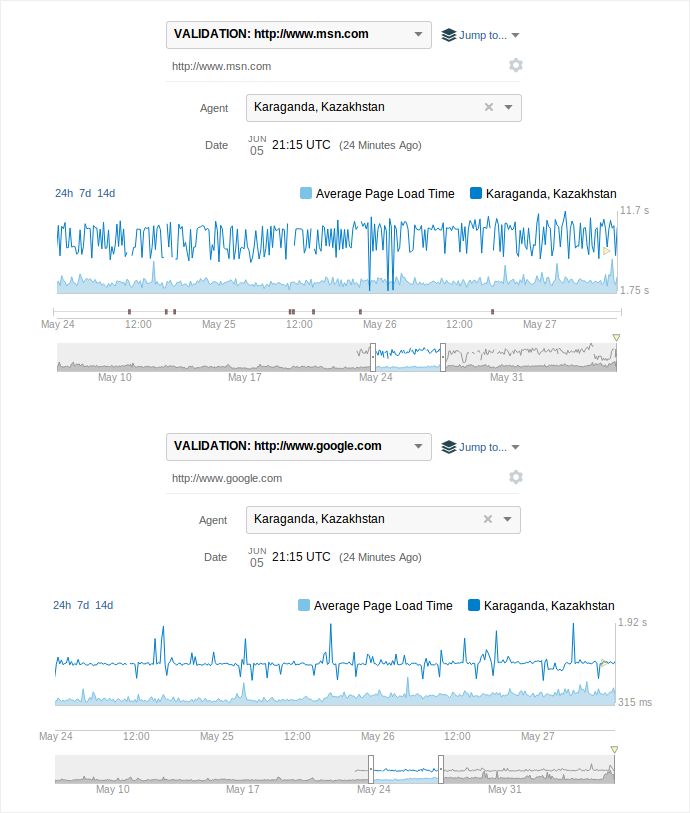This screenshot has height=813, width=690.
Task: Toggle Karaganda, Kazakhstan series in msn.com chart
Action: (x=476, y=194)
